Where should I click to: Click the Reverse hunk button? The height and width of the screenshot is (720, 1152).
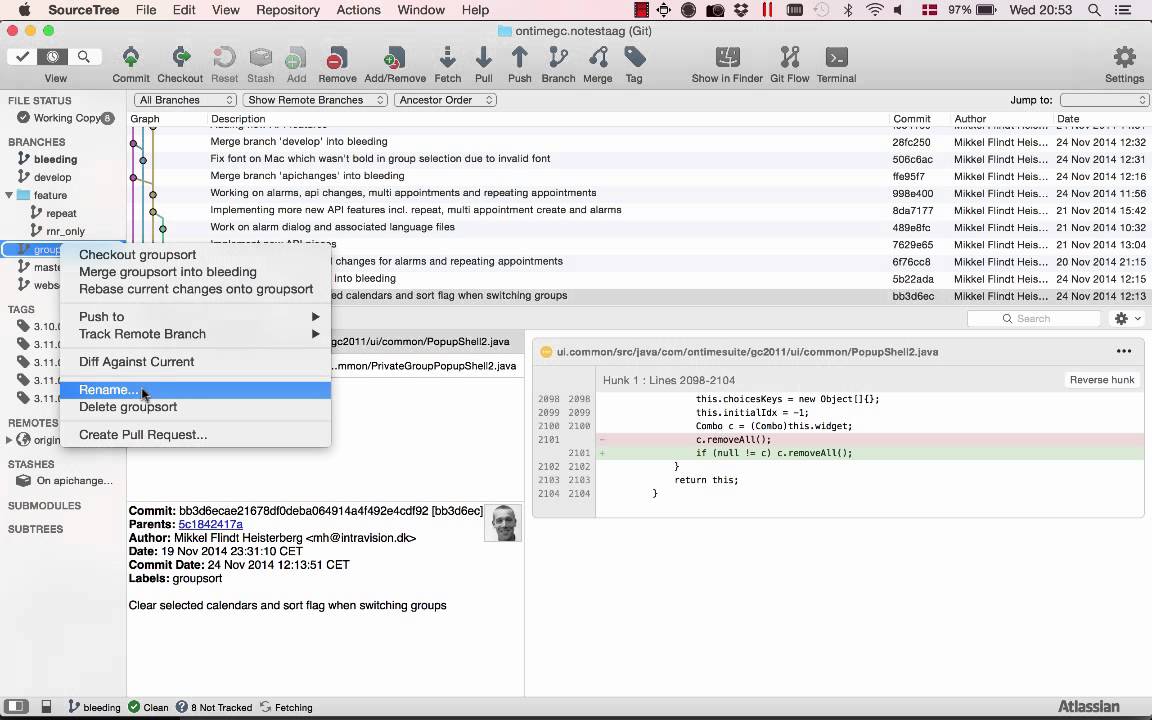[1101, 380]
